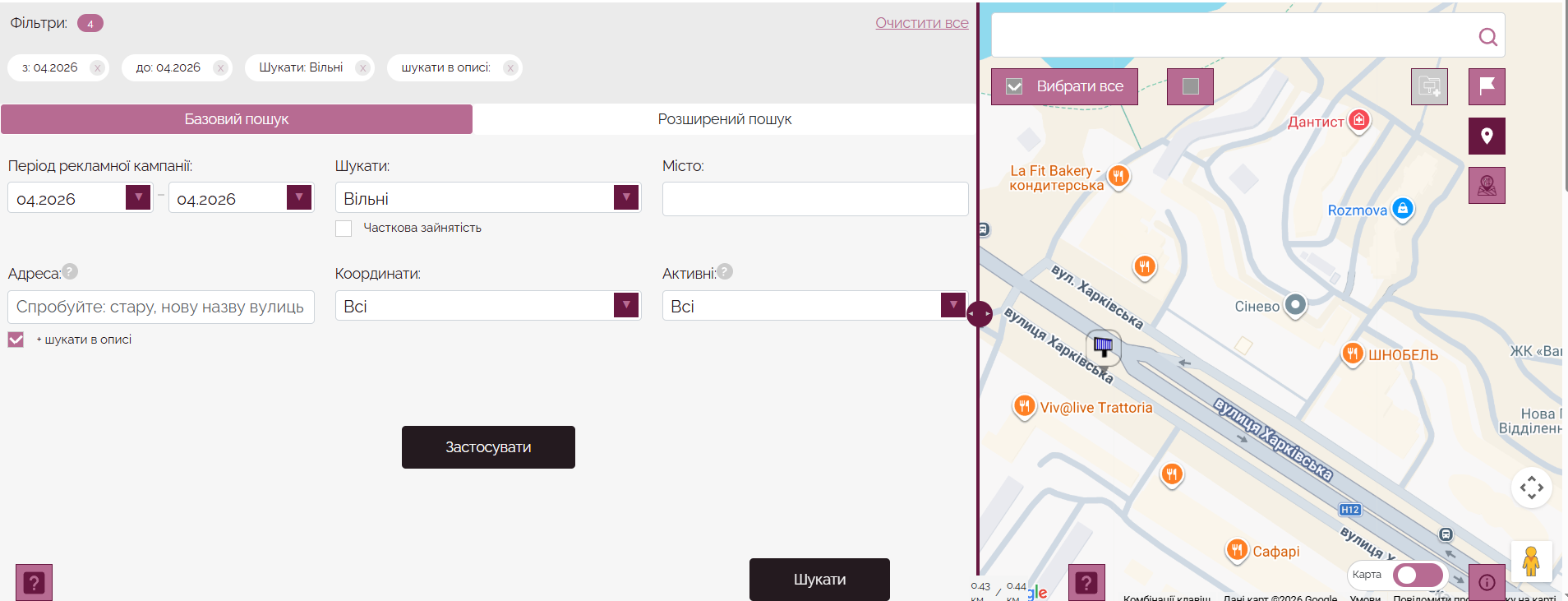
Task: Remove the 'Шукати: Вільні' filter chip
Action: (362, 68)
